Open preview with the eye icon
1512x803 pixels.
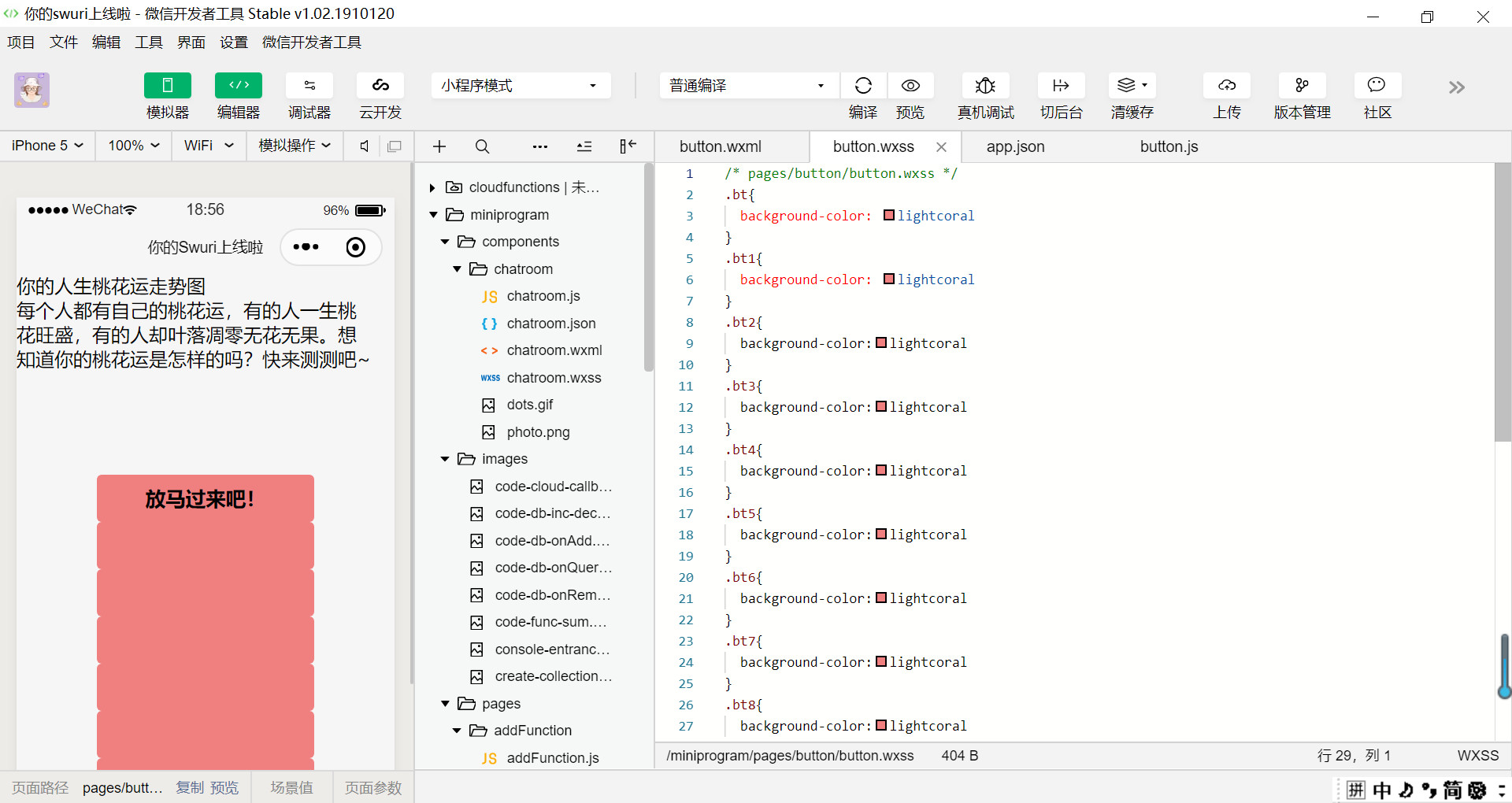point(910,86)
